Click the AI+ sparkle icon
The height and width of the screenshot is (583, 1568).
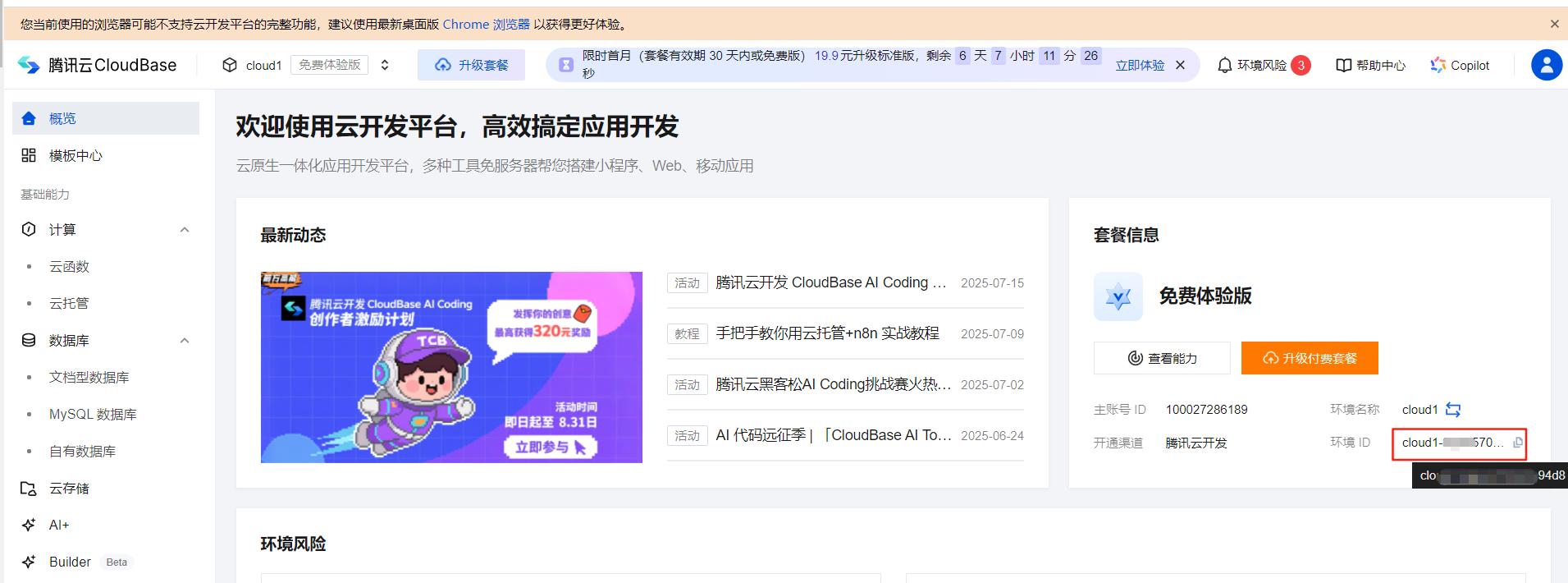point(29,525)
